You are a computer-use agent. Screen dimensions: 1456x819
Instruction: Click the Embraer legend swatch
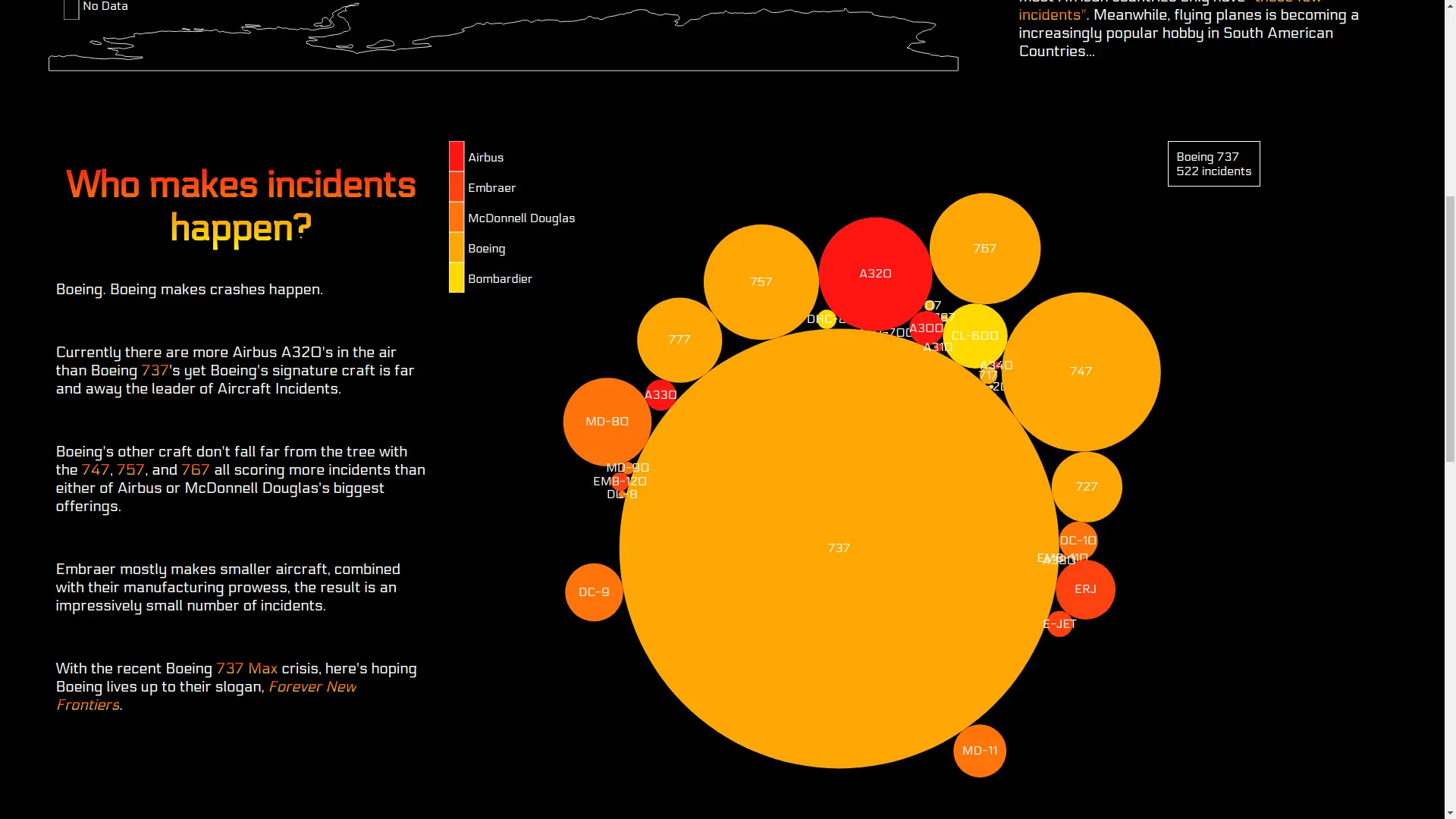click(x=457, y=187)
